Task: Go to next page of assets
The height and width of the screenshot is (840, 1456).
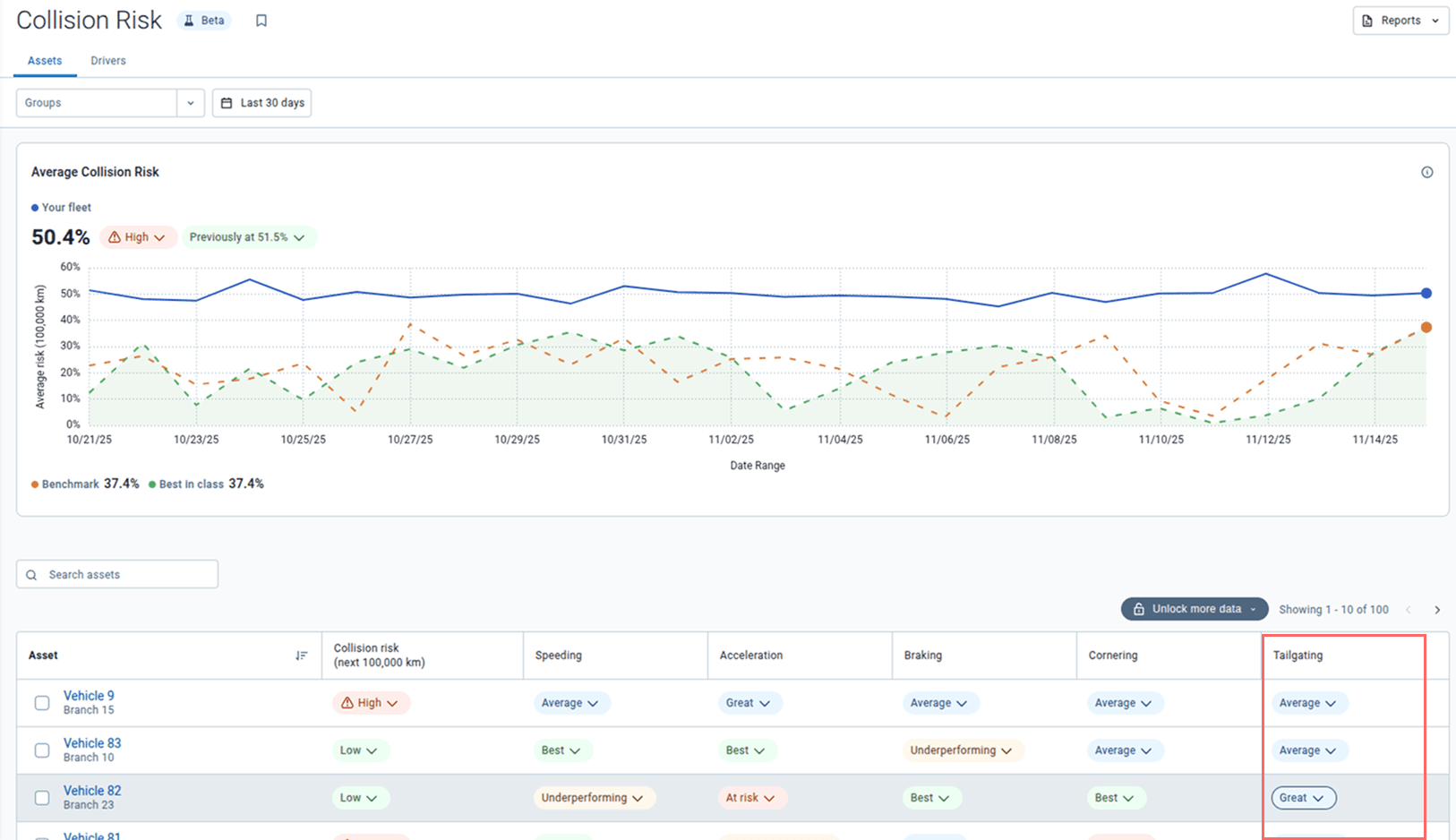Action: point(1437,610)
